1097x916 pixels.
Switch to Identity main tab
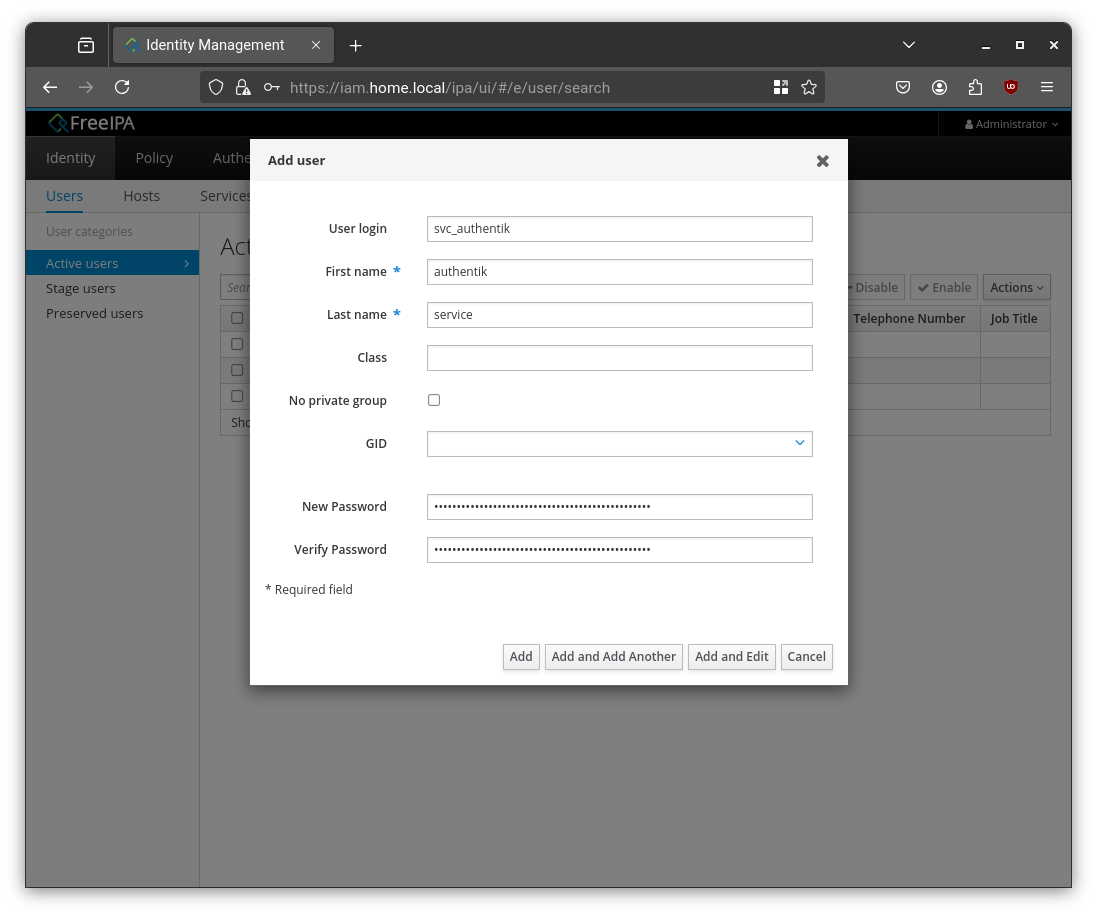[71, 158]
